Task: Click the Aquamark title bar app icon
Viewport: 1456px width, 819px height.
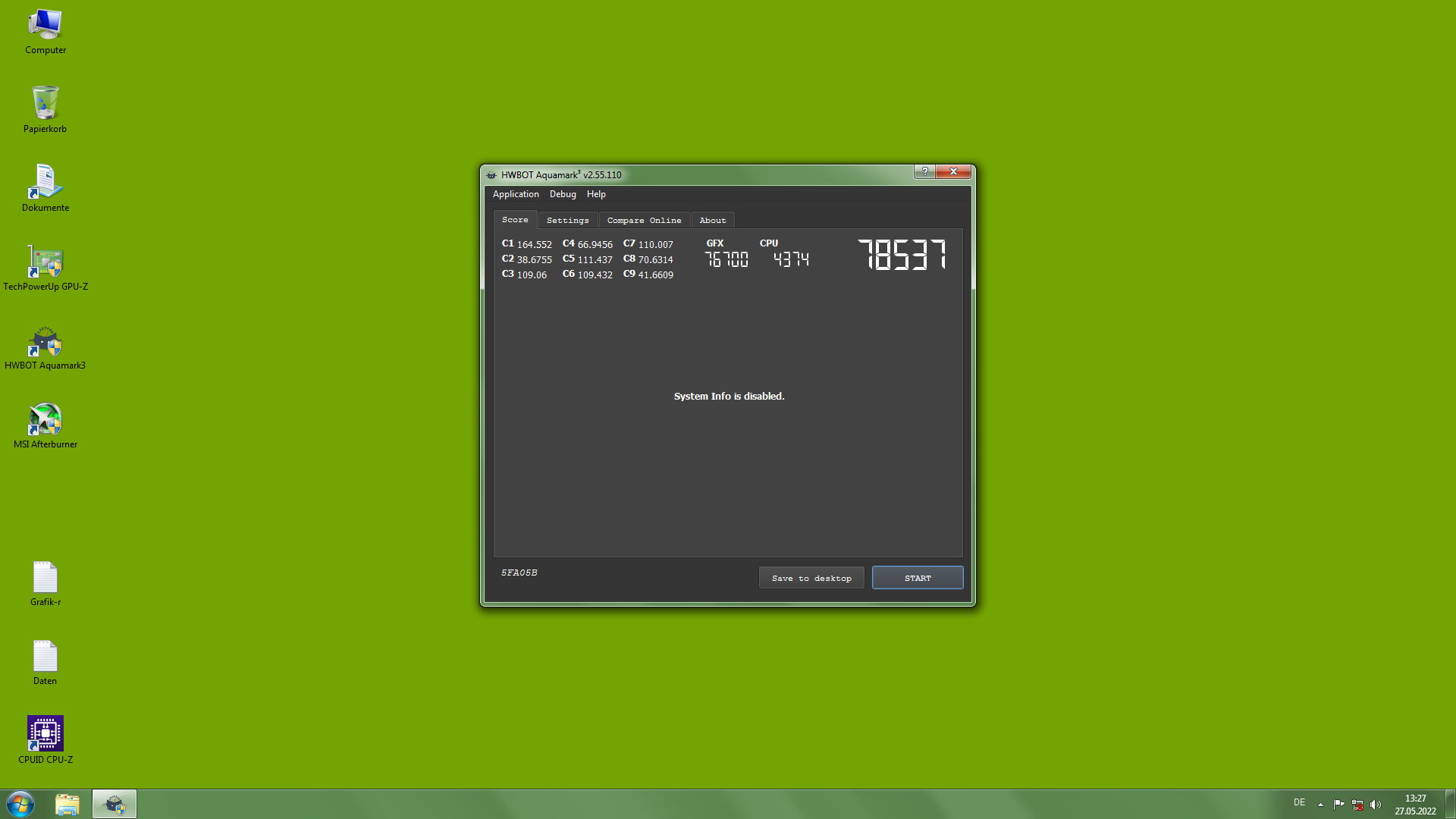Action: [x=491, y=175]
